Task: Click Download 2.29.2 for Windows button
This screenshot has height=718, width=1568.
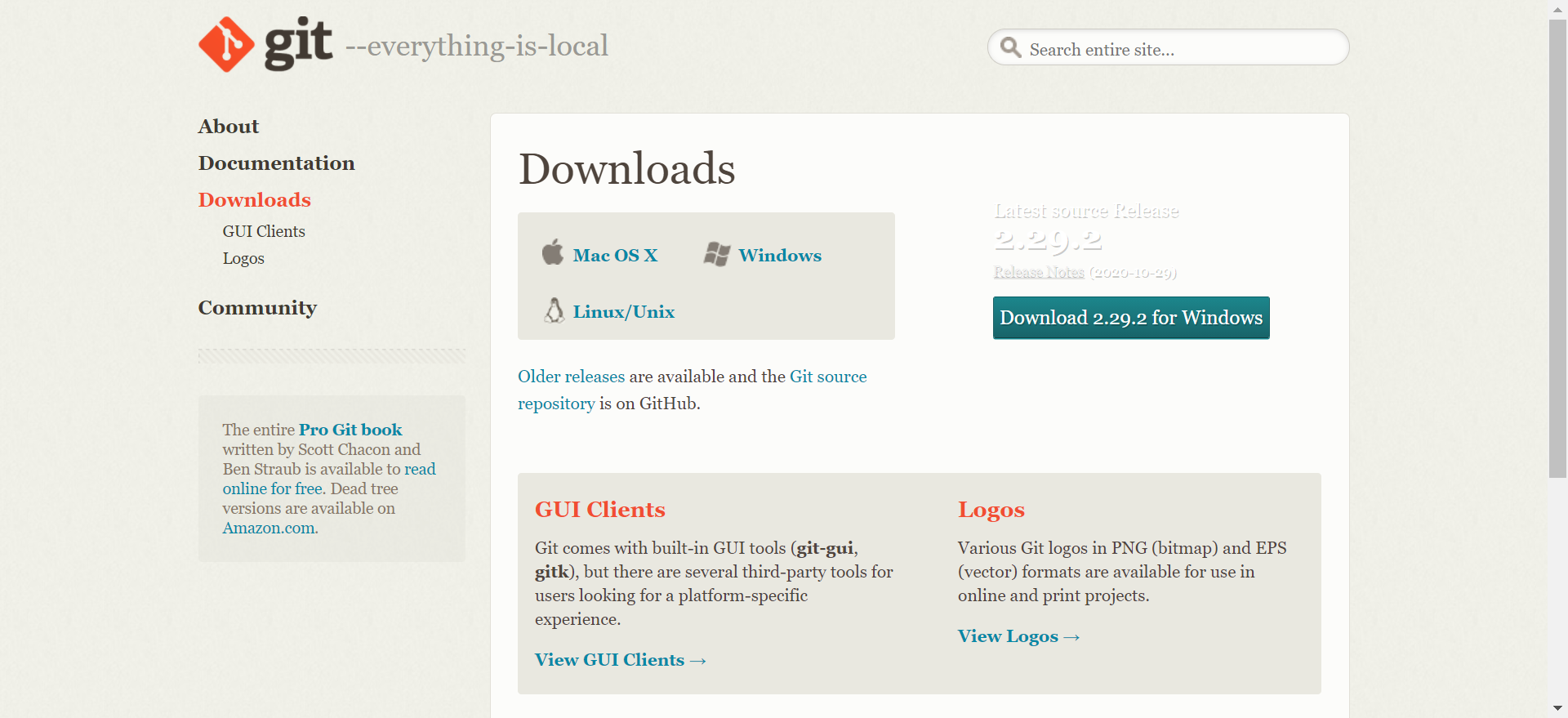Action: pos(1131,318)
